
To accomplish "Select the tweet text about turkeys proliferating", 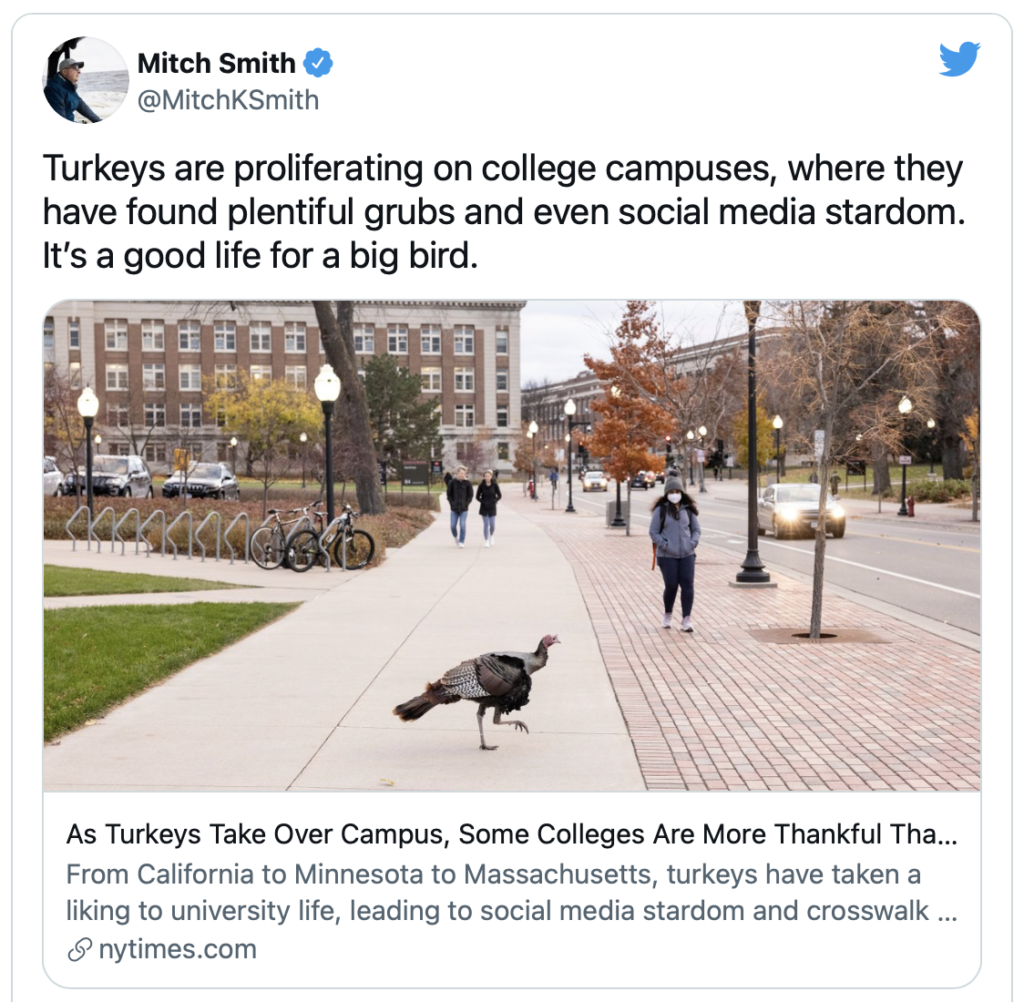I will [504, 212].
